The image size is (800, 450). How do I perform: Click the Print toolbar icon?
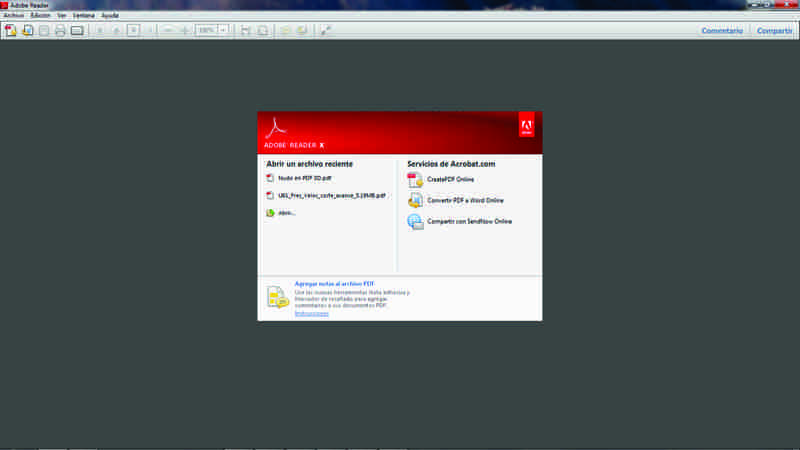tap(60, 31)
